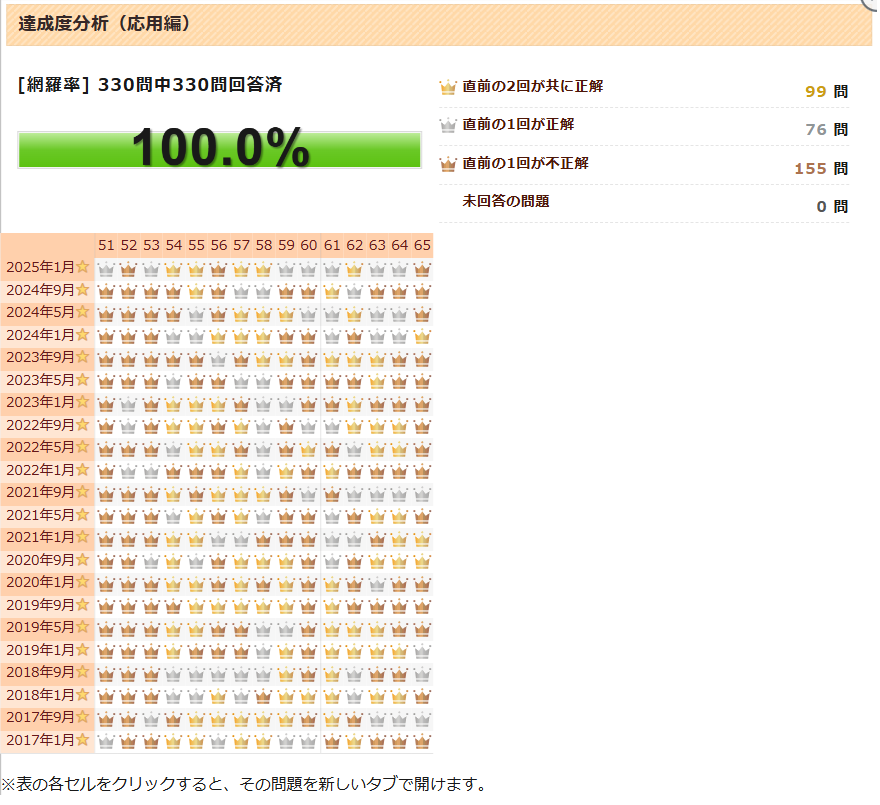The height and width of the screenshot is (805, 880).
Task: Open question 65 crown in the 2017年1月 row
Action: (422, 737)
